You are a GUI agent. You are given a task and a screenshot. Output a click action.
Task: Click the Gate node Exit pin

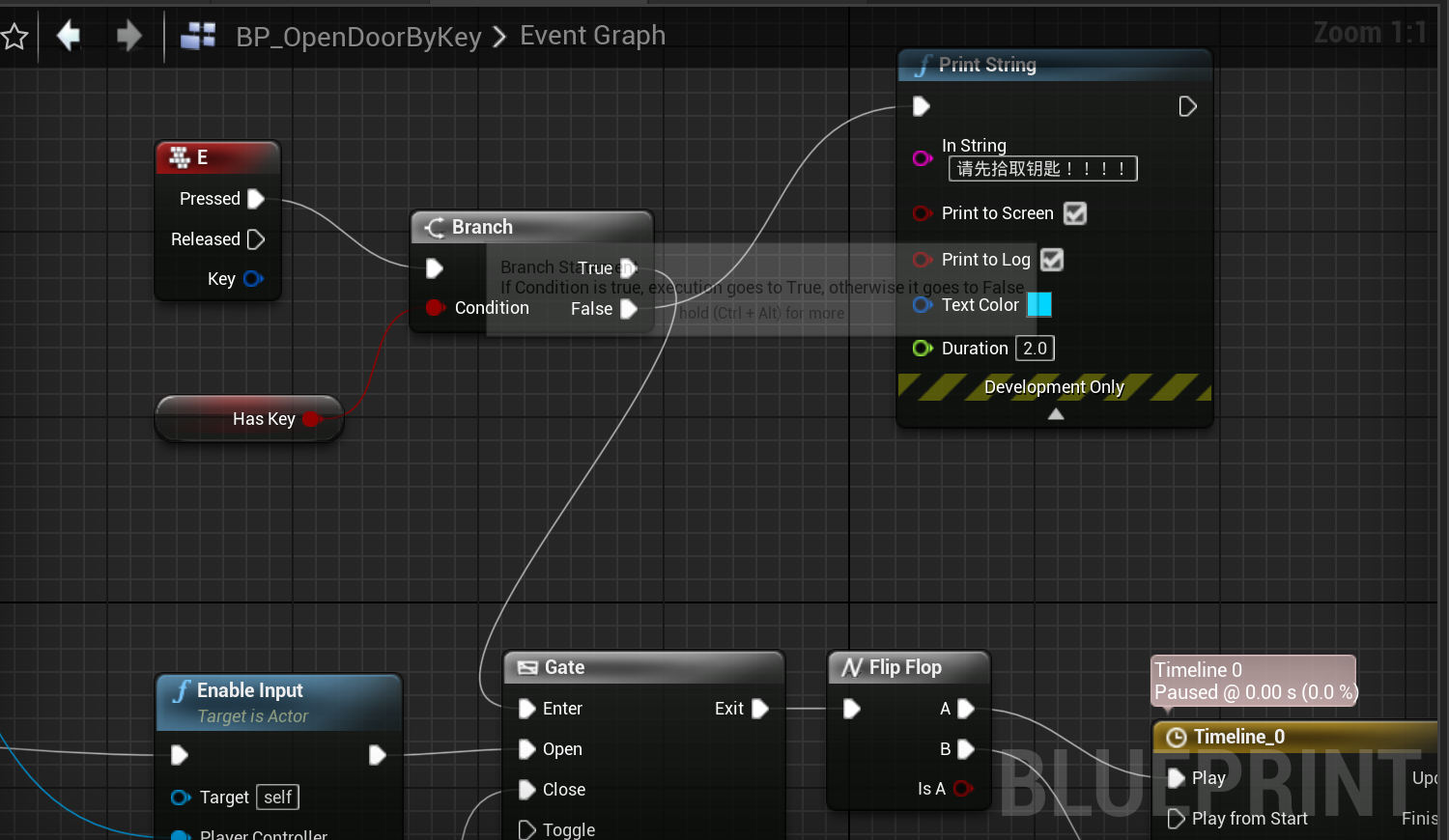[x=760, y=709]
